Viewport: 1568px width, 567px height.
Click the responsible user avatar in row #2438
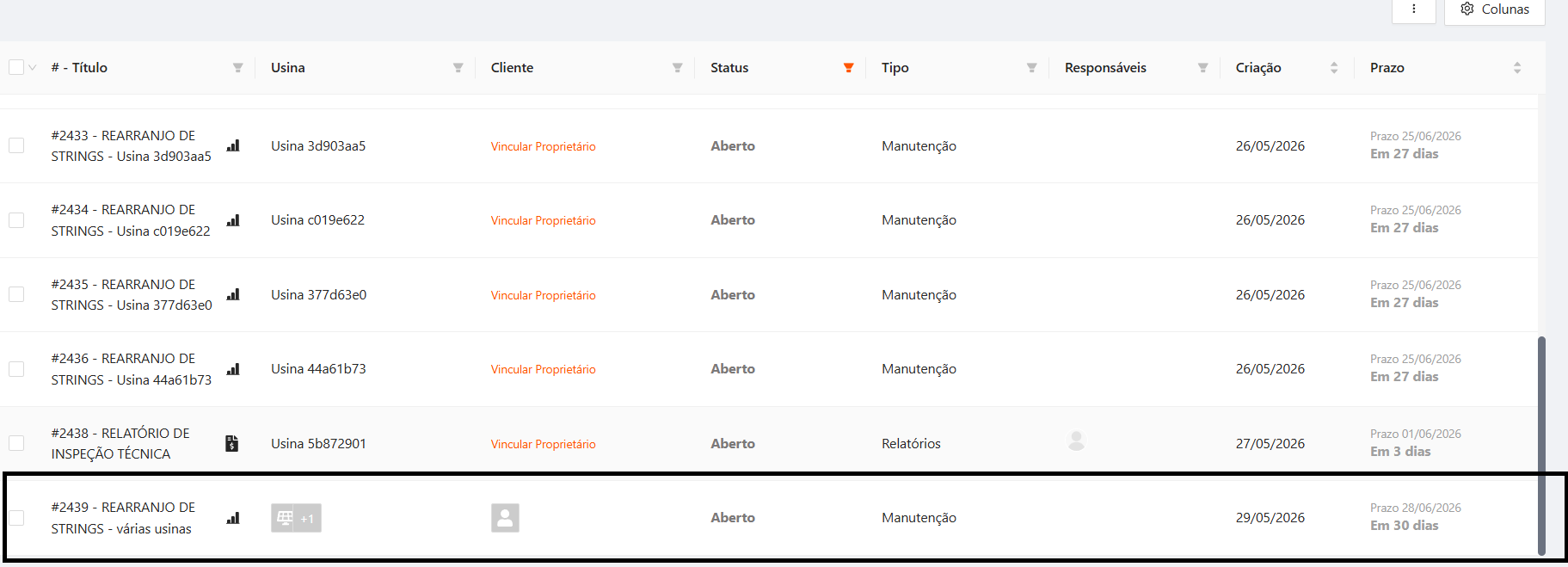point(1076,441)
